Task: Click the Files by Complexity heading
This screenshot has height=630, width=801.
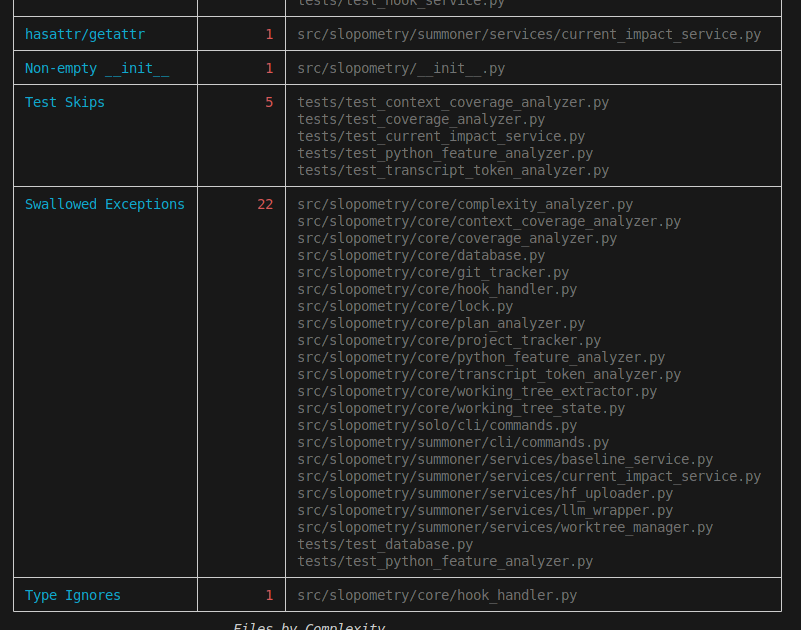Action: [309, 625]
